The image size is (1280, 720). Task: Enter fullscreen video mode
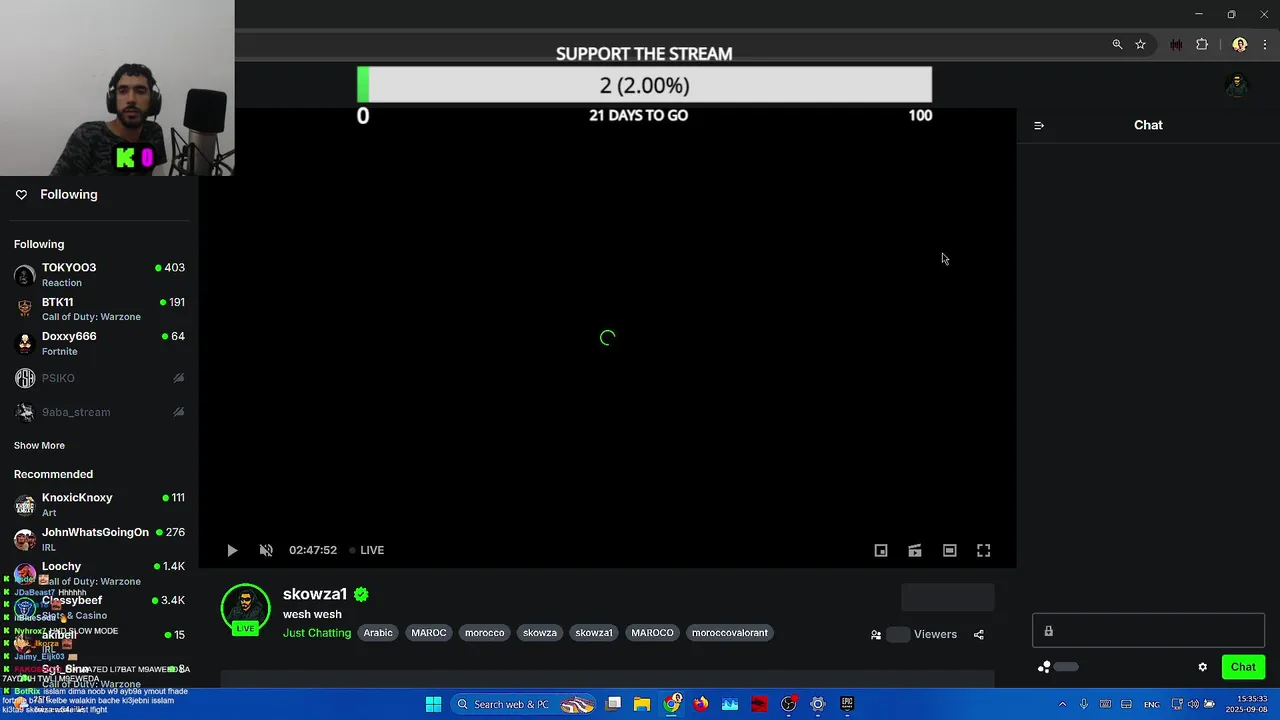pyautogui.click(x=984, y=550)
